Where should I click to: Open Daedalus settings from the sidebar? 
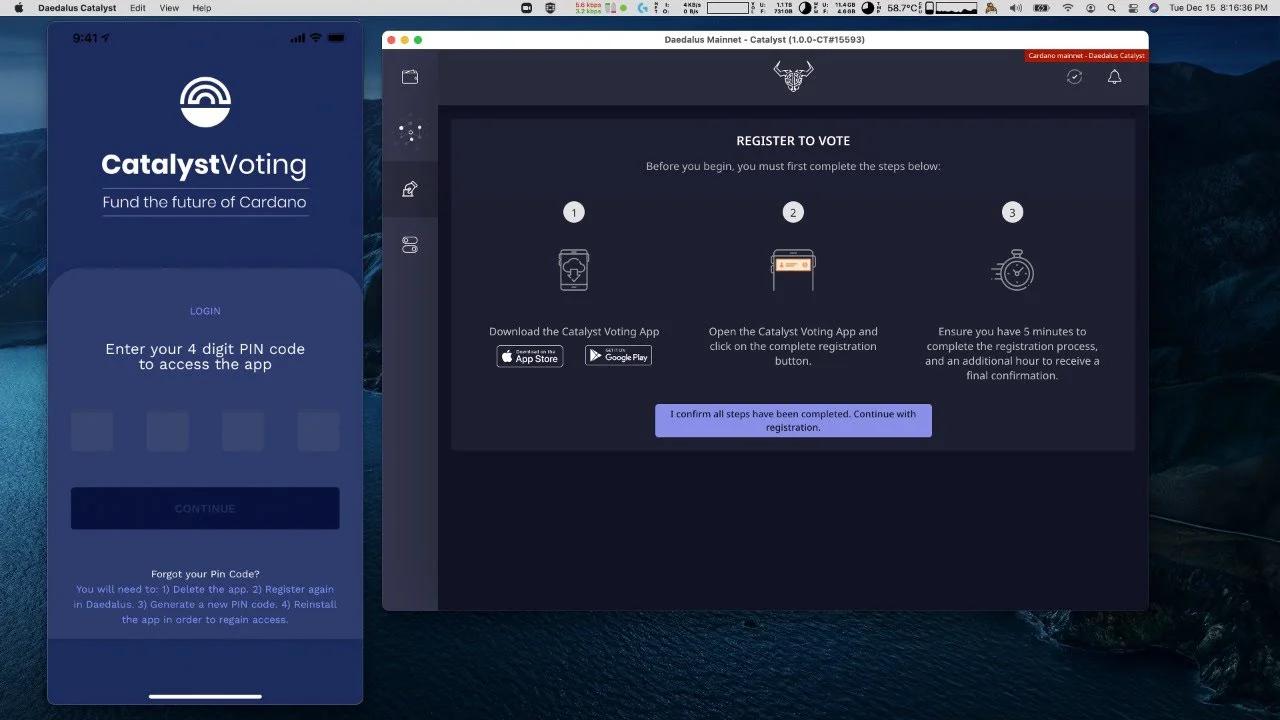point(409,244)
